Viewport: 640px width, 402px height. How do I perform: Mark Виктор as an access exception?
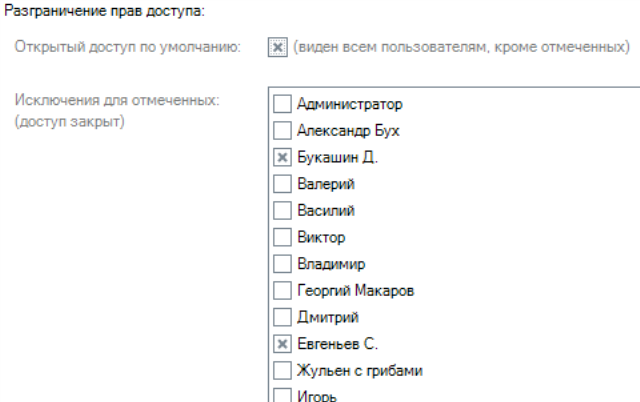pyautogui.click(x=283, y=238)
